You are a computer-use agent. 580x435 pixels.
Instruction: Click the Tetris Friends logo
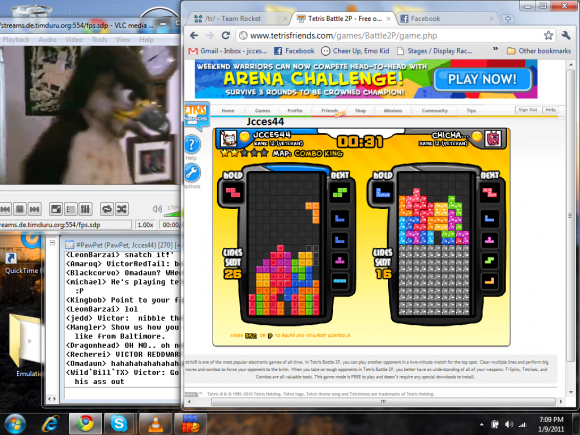tap(196, 115)
